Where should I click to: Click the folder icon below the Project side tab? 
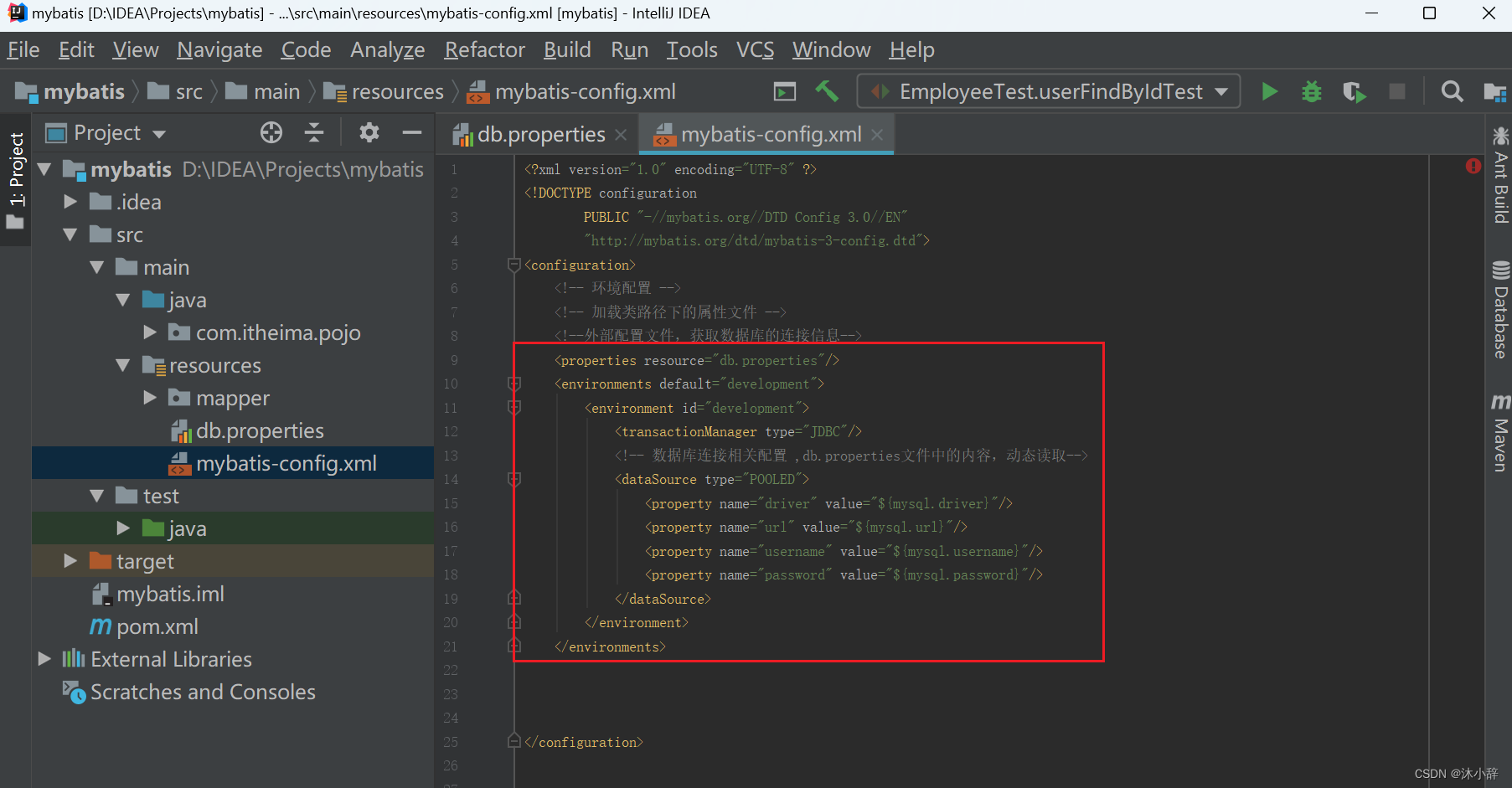(x=15, y=223)
